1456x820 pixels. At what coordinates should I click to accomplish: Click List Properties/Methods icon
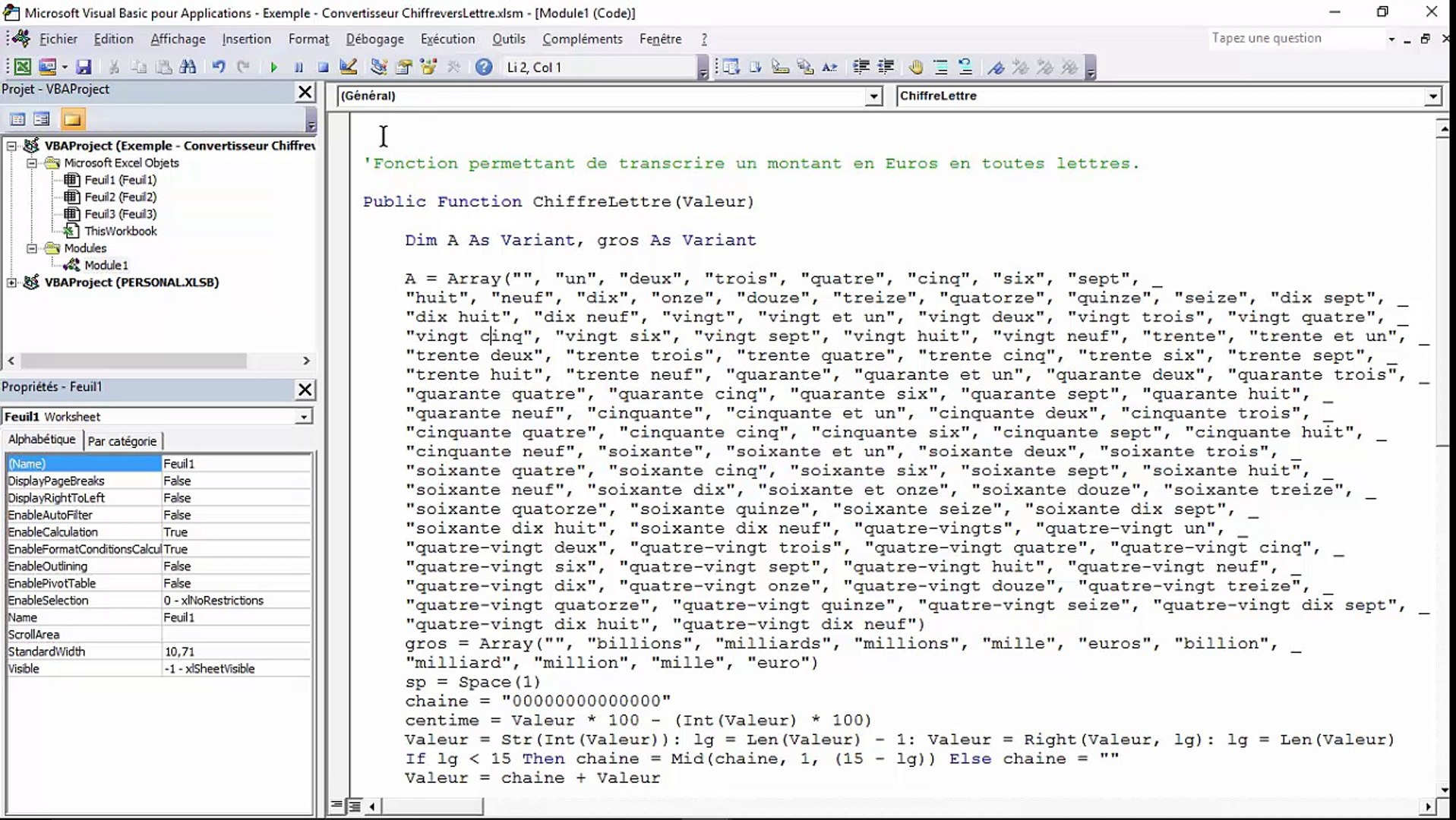[731, 67]
